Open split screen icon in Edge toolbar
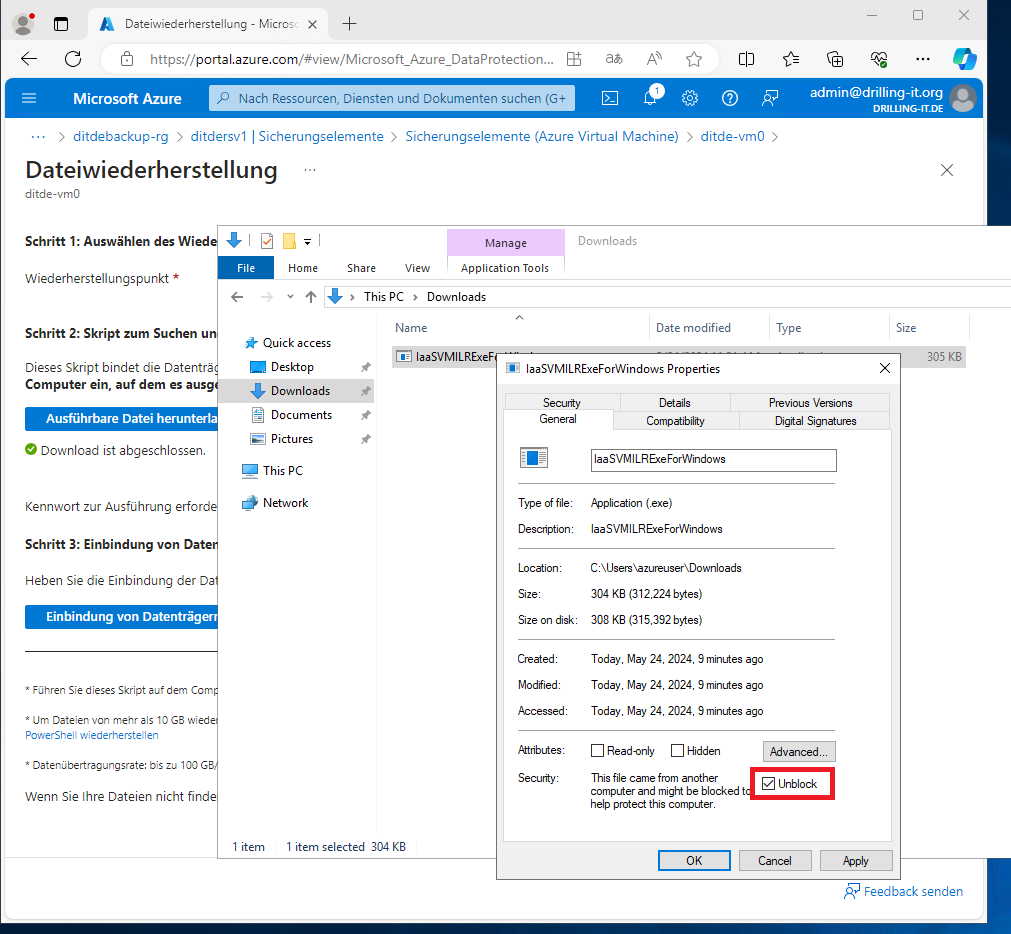The width and height of the screenshot is (1011, 934). (x=746, y=59)
